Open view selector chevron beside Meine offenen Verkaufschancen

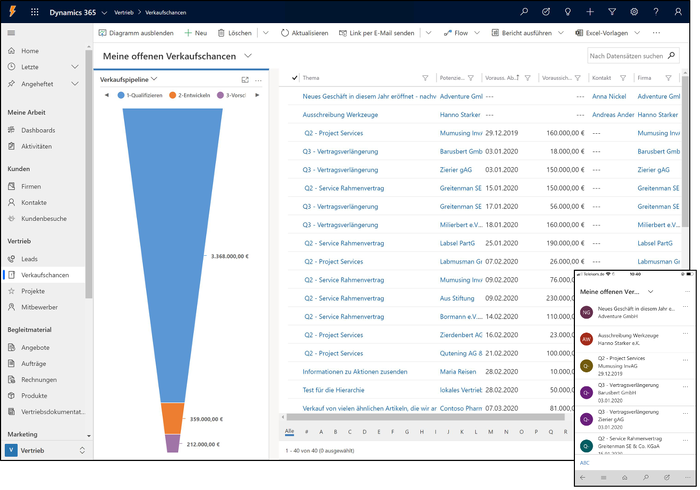coord(248,56)
